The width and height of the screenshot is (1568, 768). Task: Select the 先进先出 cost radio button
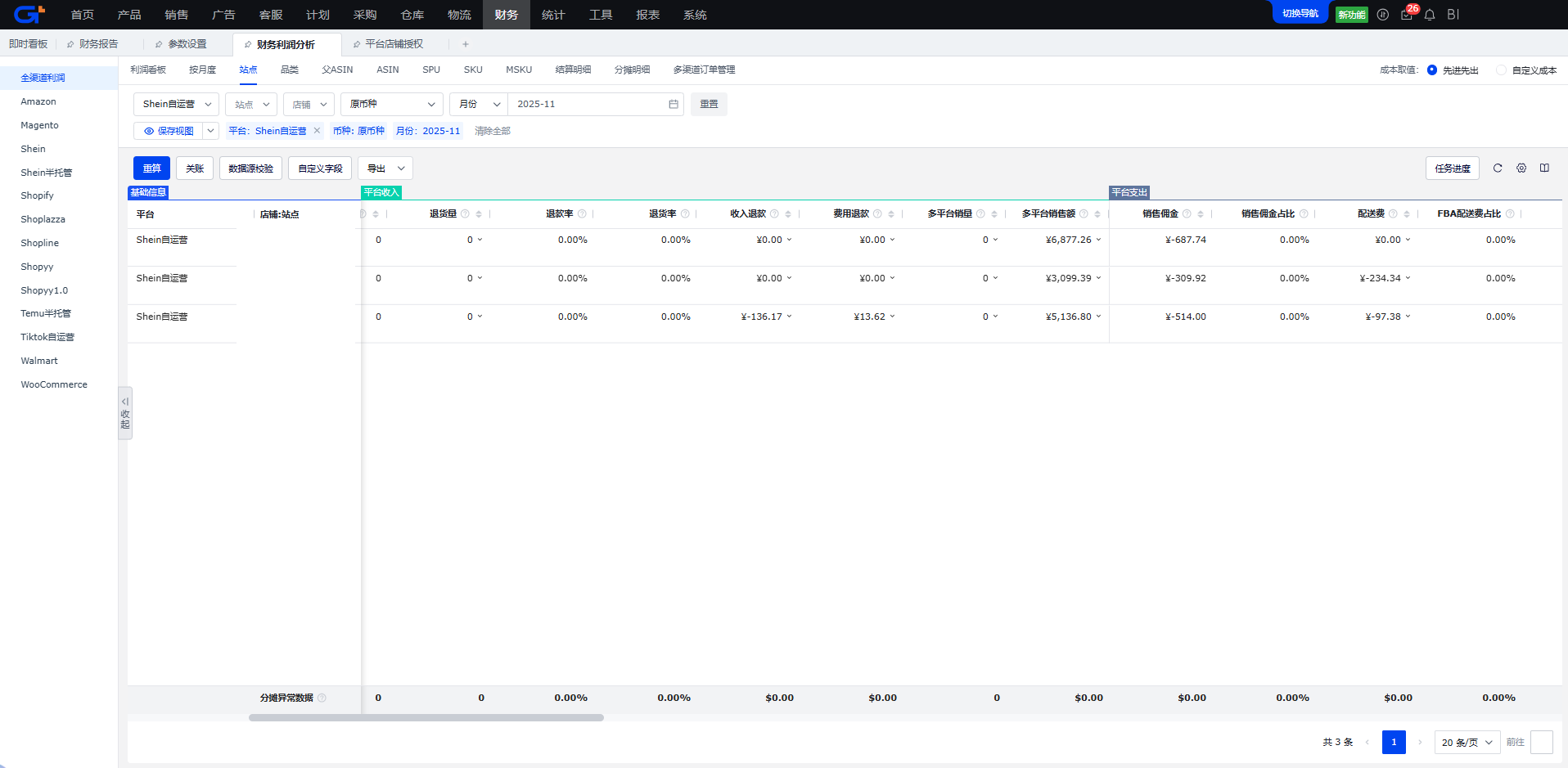click(x=1432, y=70)
